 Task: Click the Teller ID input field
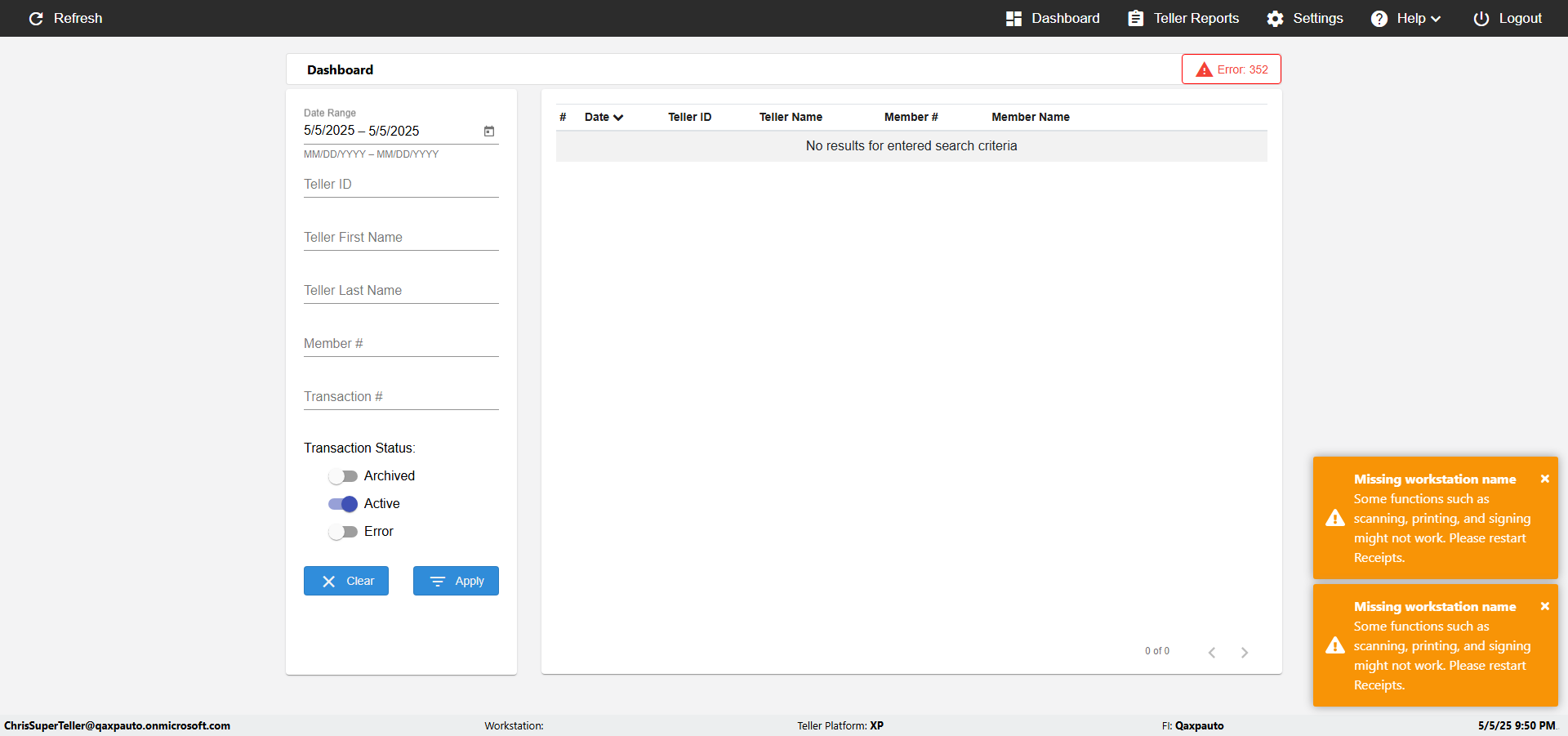coord(401,185)
